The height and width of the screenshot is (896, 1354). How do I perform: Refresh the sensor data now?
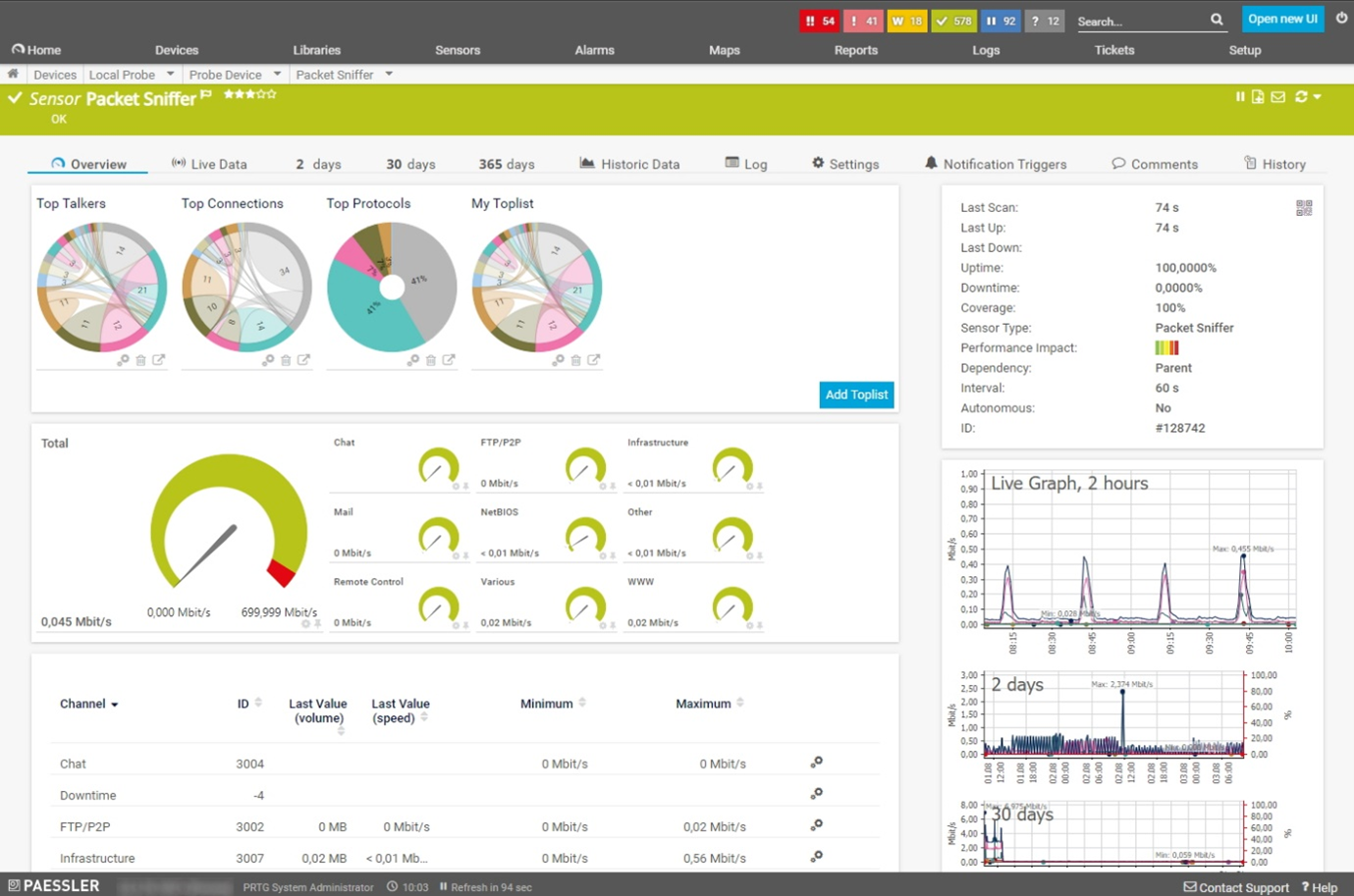1298,96
